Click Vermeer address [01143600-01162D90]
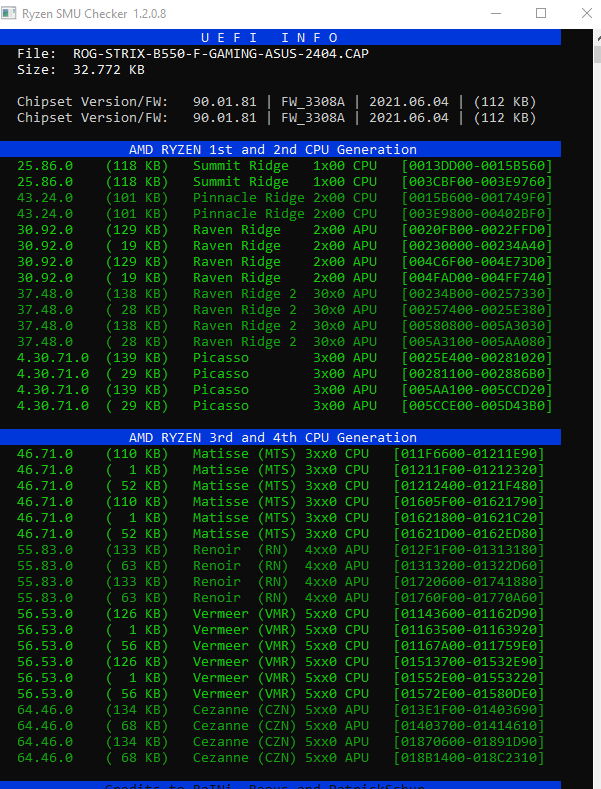Viewport: 601px width, 789px height. coord(469,613)
